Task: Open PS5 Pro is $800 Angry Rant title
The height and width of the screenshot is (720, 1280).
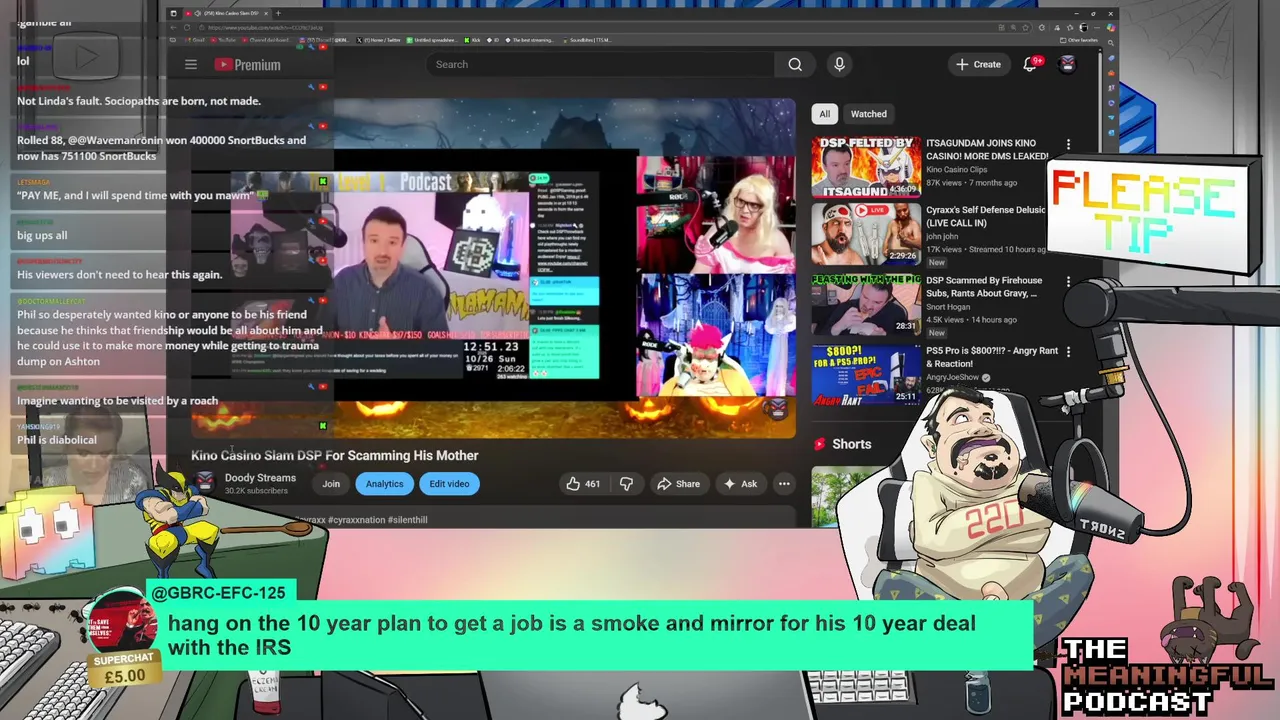Action: point(992,357)
